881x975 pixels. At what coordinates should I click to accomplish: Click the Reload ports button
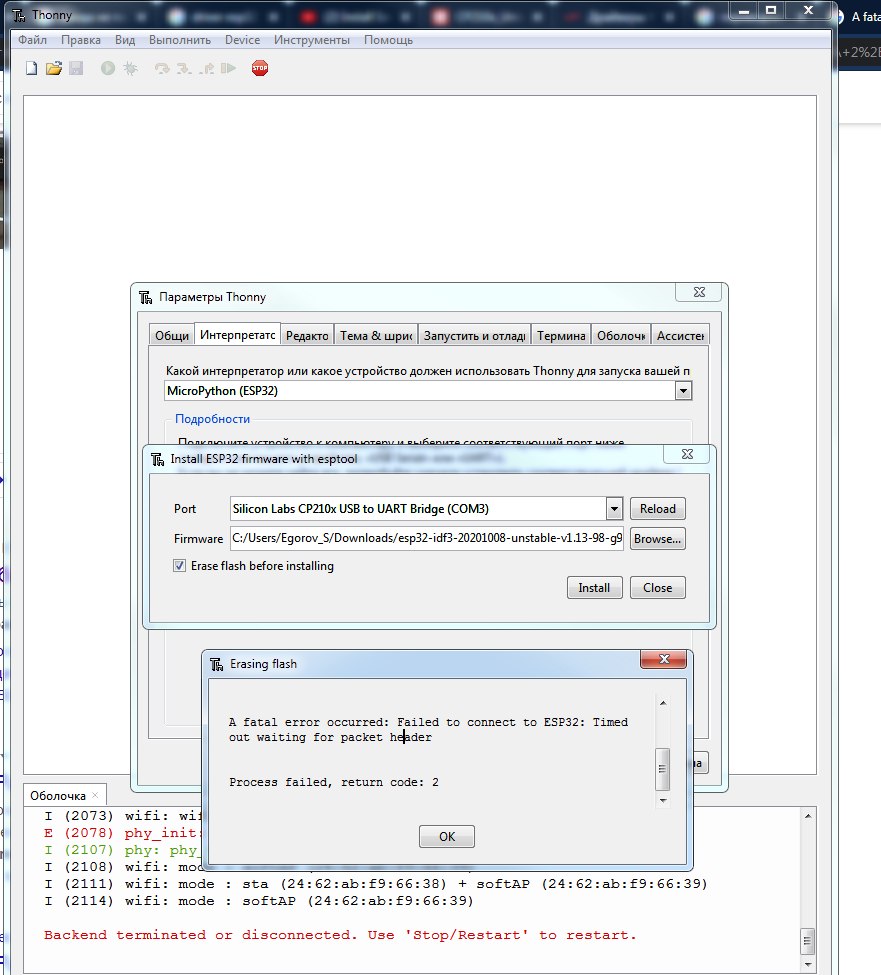click(658, 509)
